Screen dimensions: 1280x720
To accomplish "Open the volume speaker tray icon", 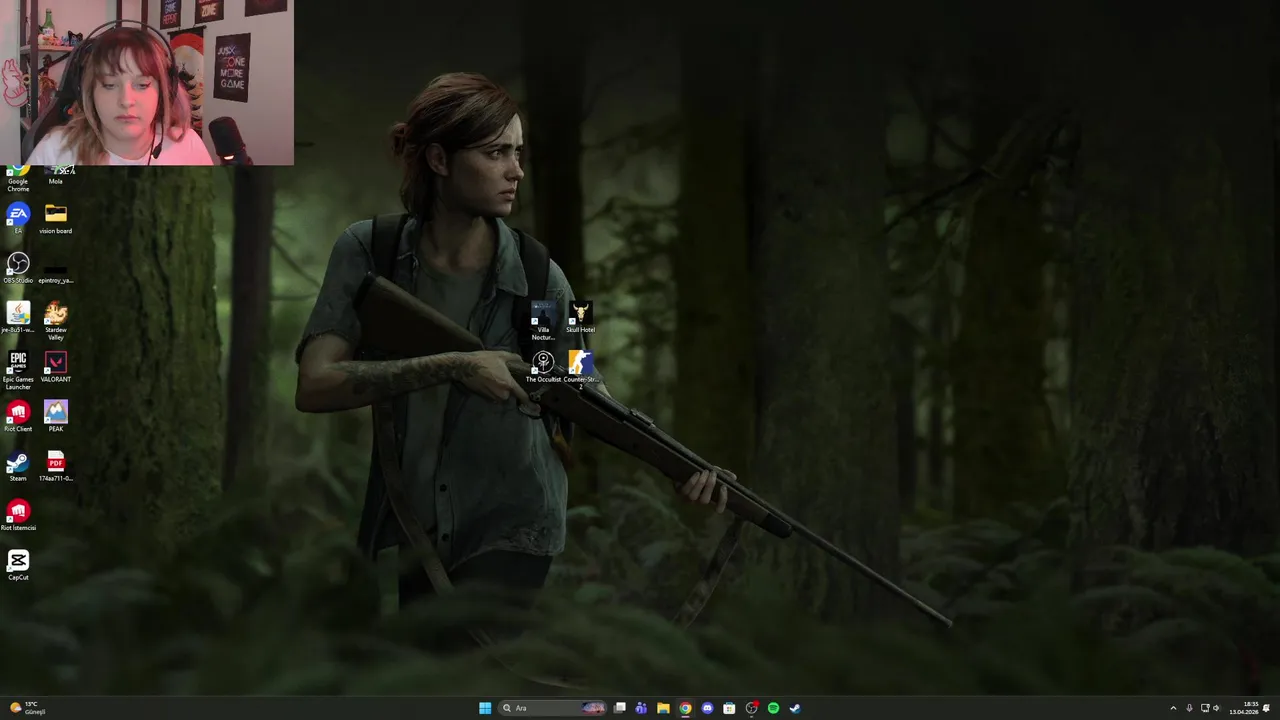I will tap(1217, 708).
